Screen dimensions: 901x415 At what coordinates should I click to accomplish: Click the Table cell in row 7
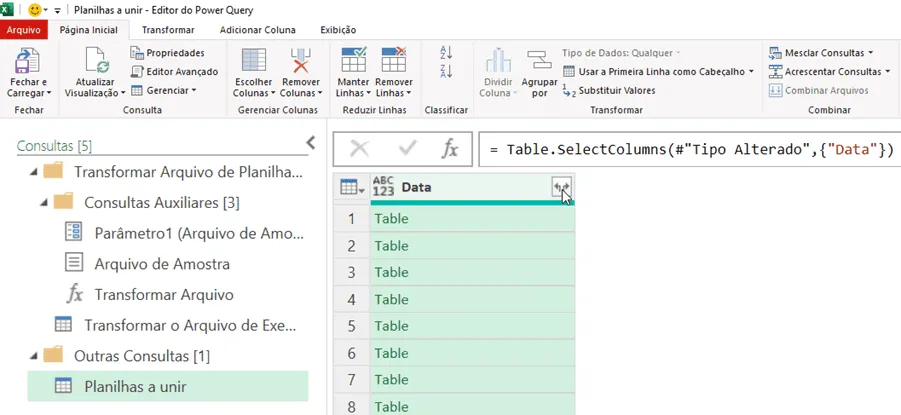[x=472, y=379]
